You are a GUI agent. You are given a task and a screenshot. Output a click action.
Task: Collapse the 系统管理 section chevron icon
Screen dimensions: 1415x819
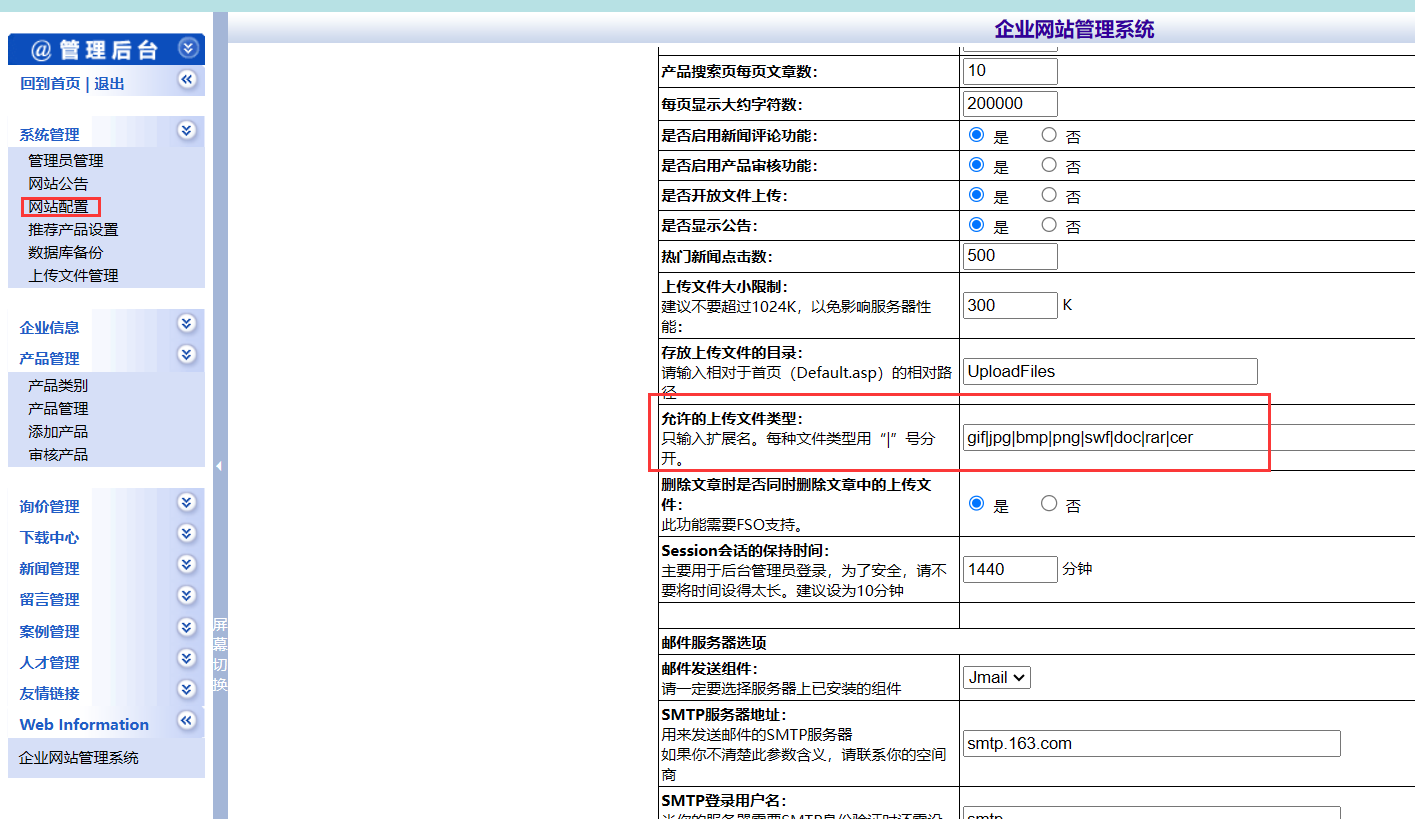(x=187, y=130)
